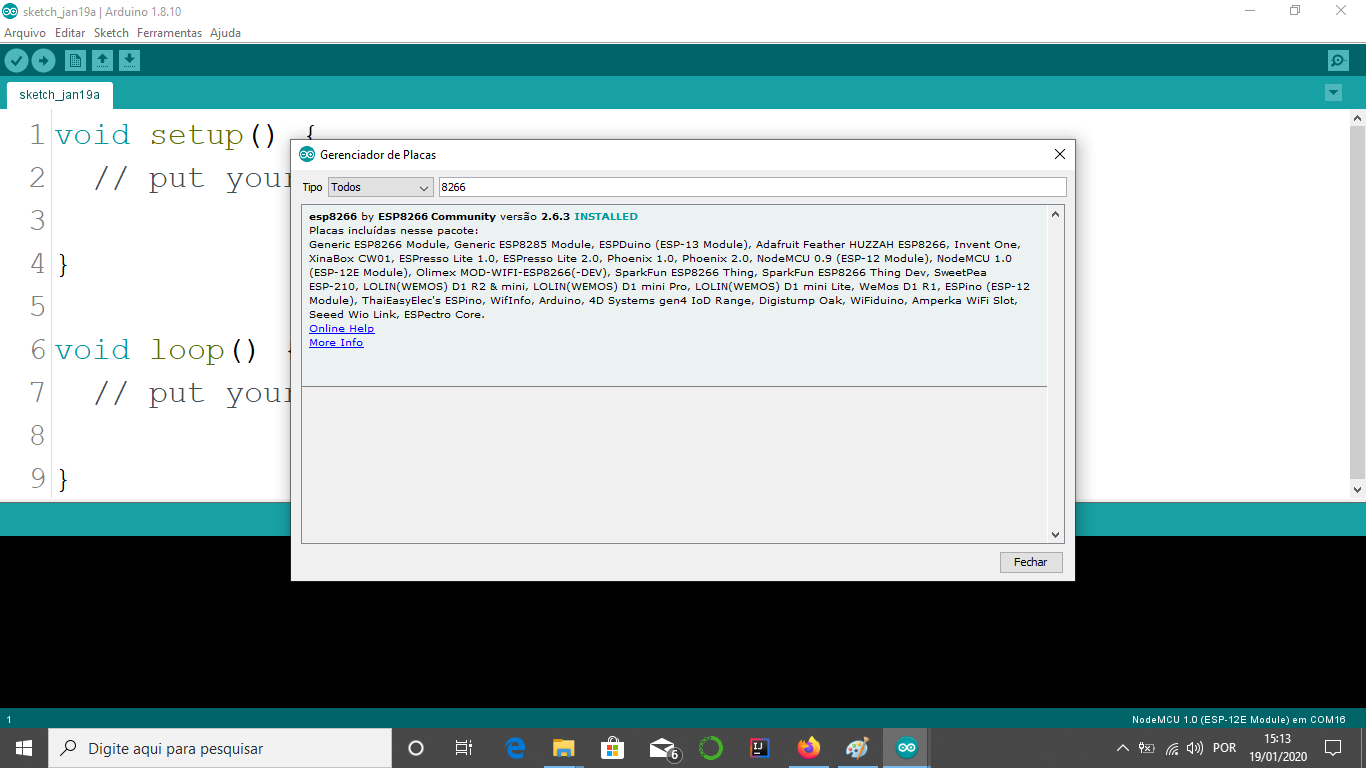1366x768 pixels.
Task: Click the Verify sketch checkmark icon
Action: (16, 61)
